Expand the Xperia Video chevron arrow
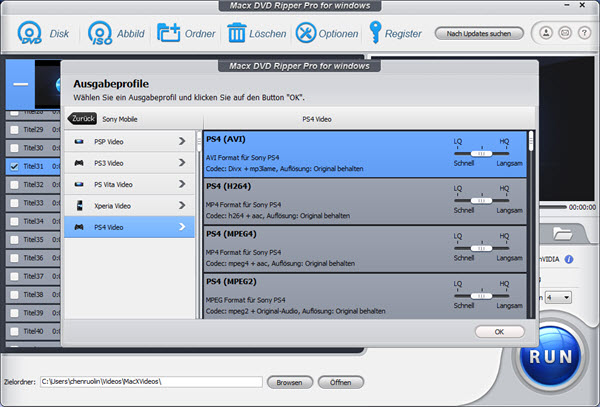Image resolution: width=600 pixels, height=407 pixels. point(182,205)
